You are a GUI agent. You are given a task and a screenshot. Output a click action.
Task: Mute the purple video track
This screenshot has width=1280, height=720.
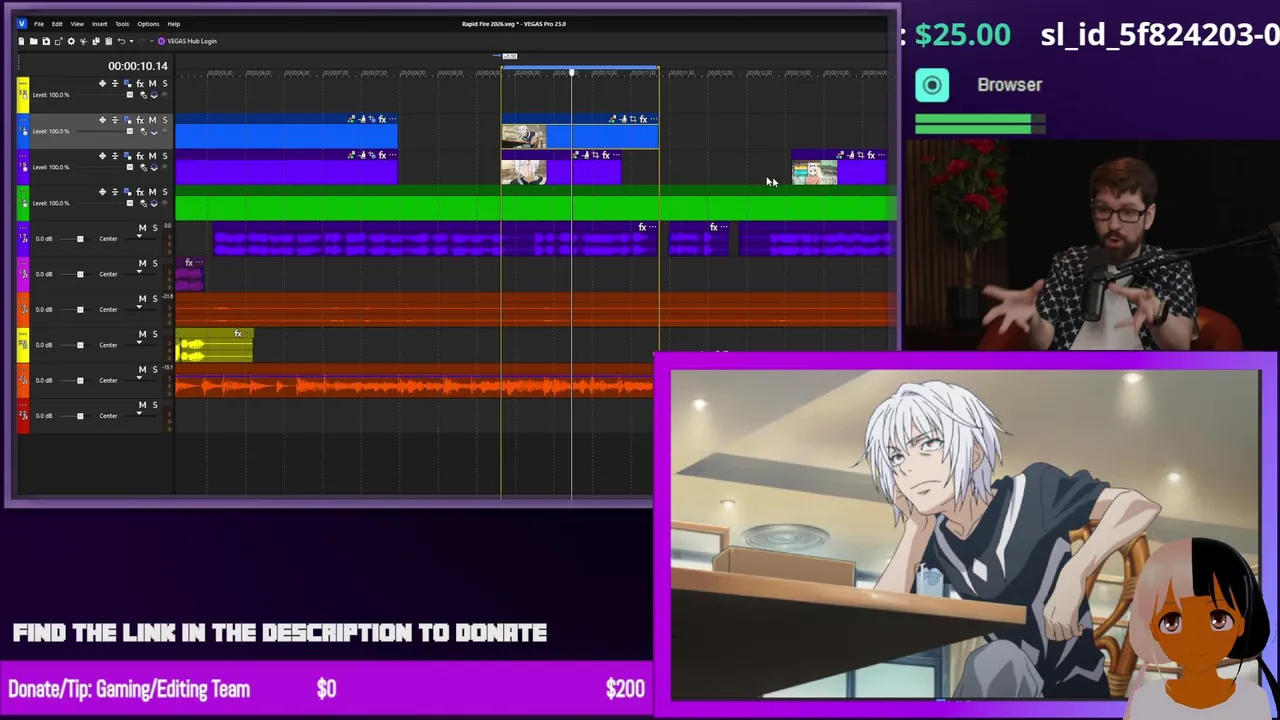(152, 156)
